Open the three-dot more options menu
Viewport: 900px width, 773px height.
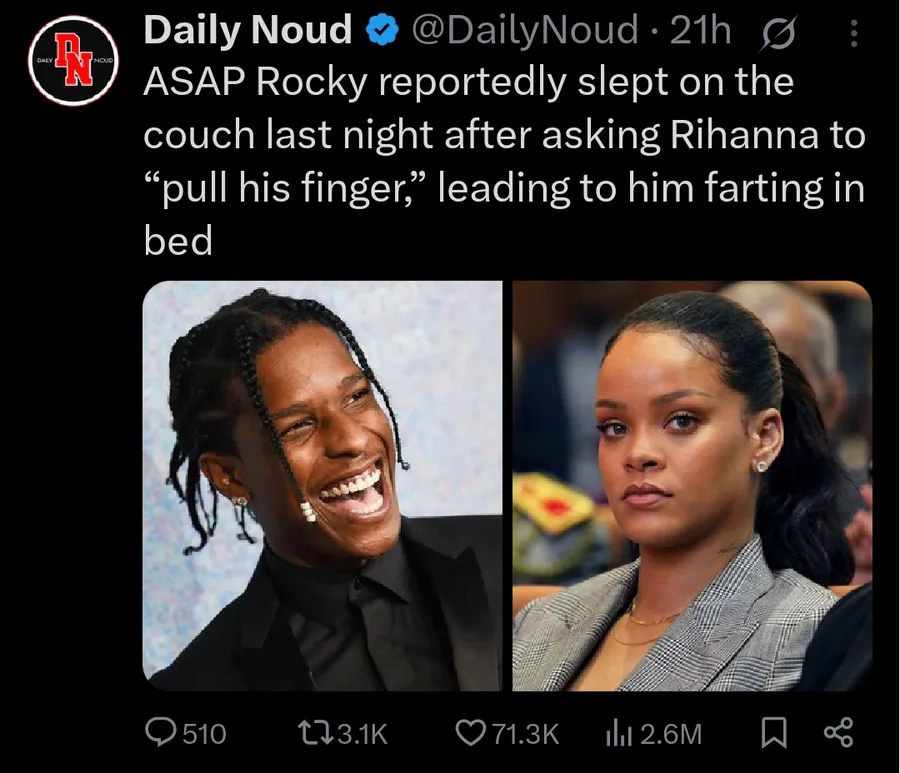[x=854, y=33]
